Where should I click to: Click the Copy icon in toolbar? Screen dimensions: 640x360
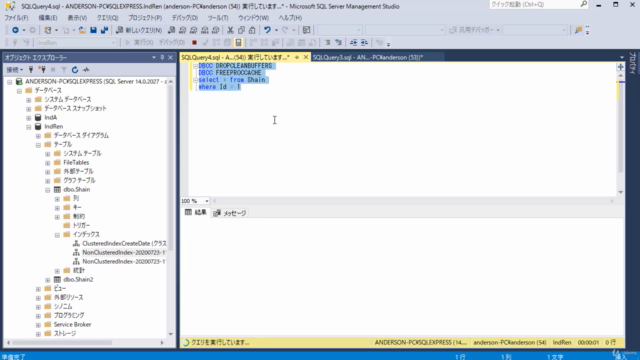[x=241, y=30]
